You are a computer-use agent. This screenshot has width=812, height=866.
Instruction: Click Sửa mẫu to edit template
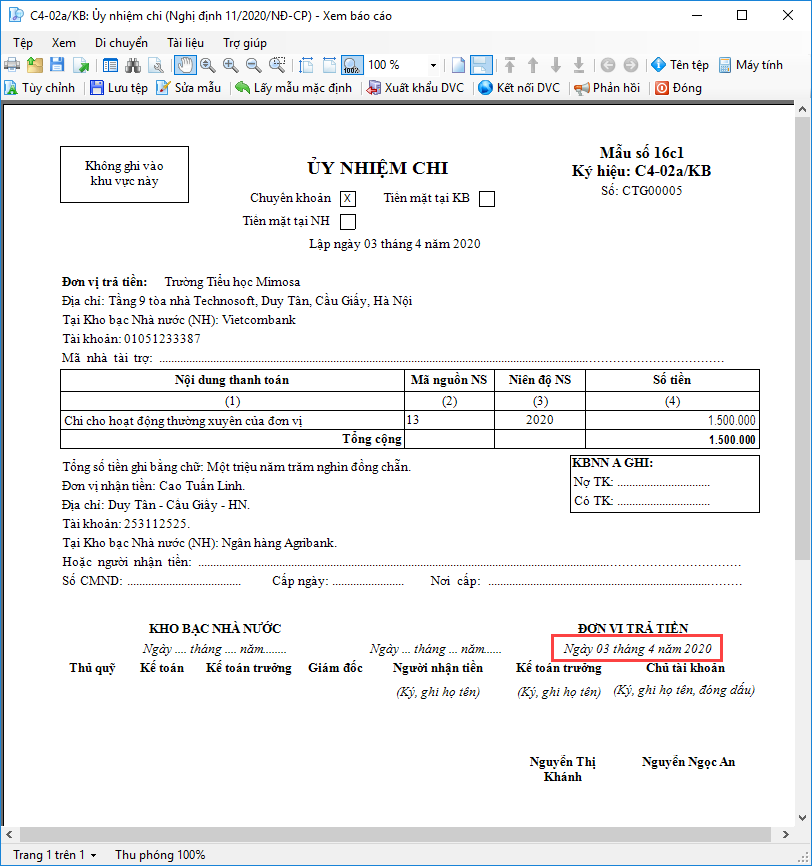189,88
